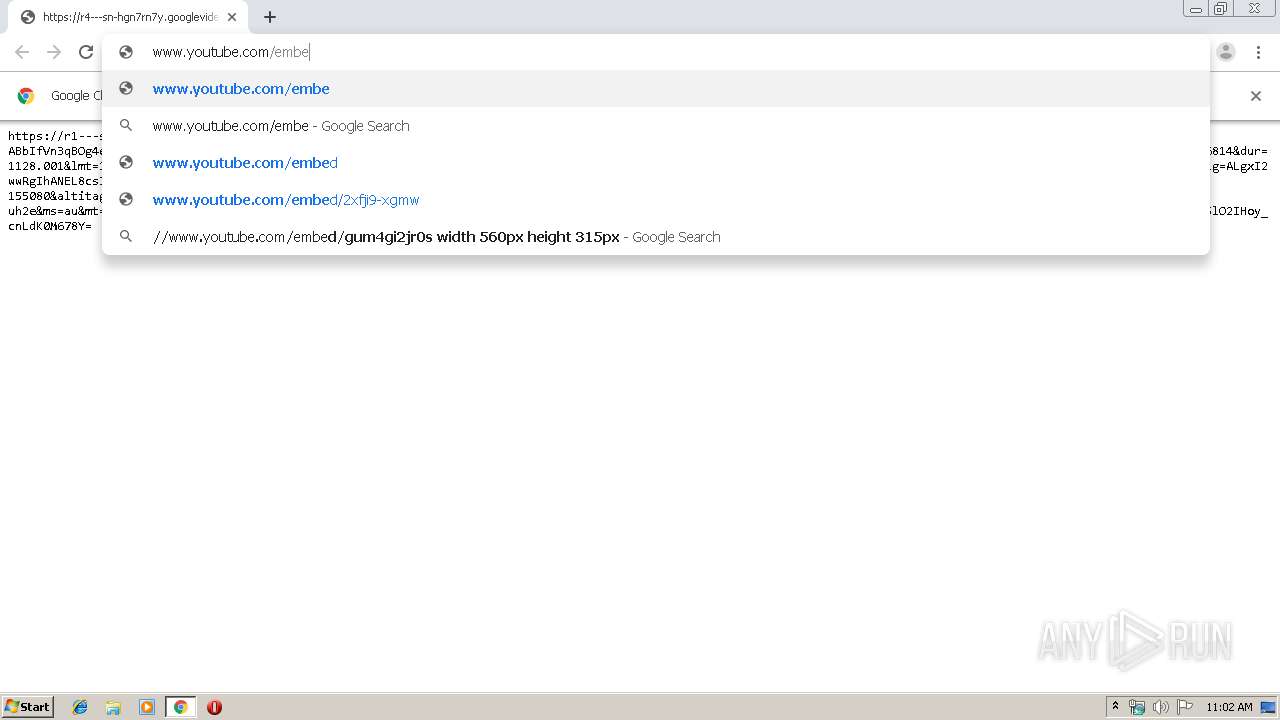
Task: Open the volume speaker tray icon
Action: [x=1160, y=707]
